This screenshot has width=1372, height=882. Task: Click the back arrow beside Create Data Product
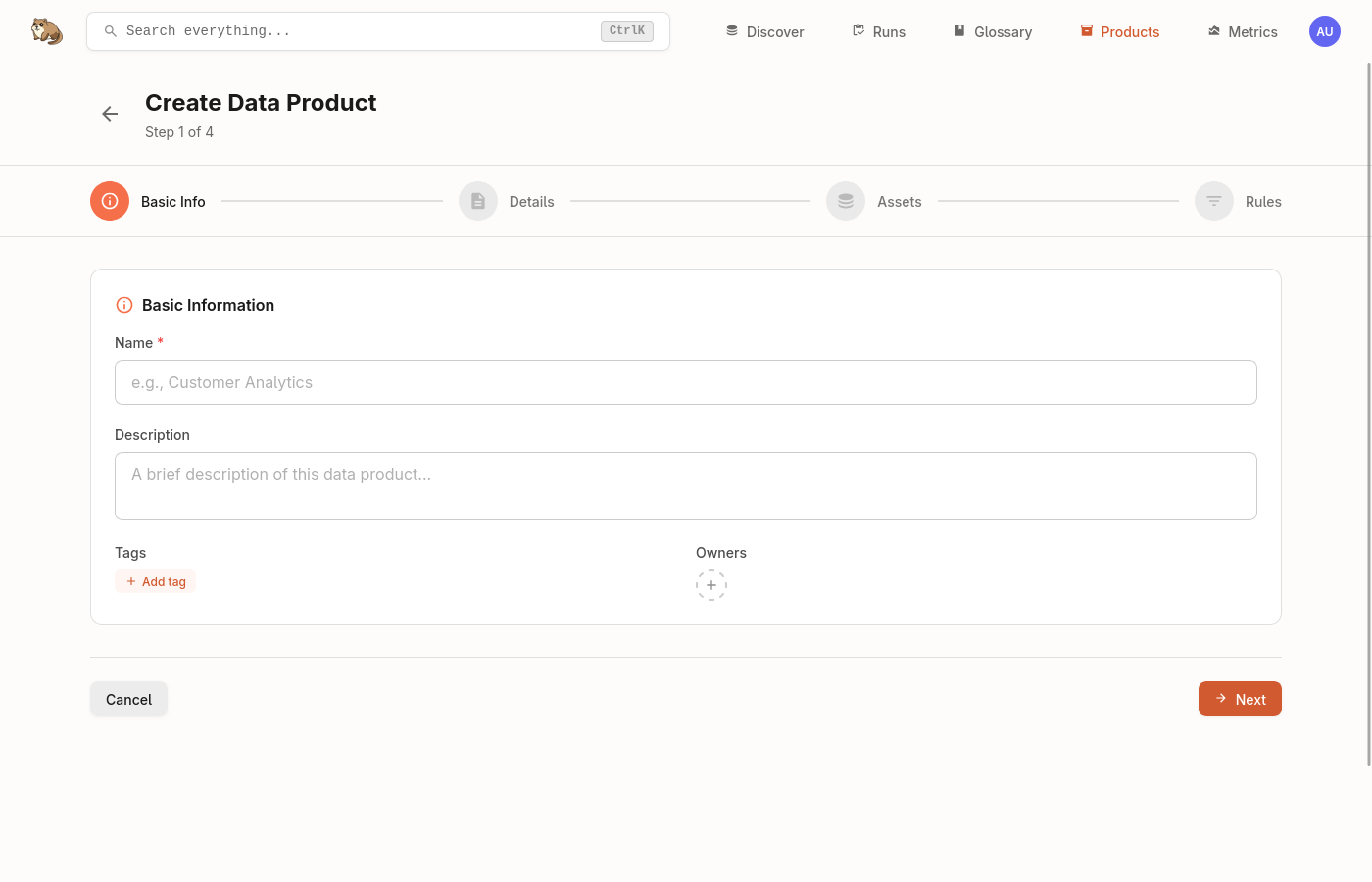(110, 114)
